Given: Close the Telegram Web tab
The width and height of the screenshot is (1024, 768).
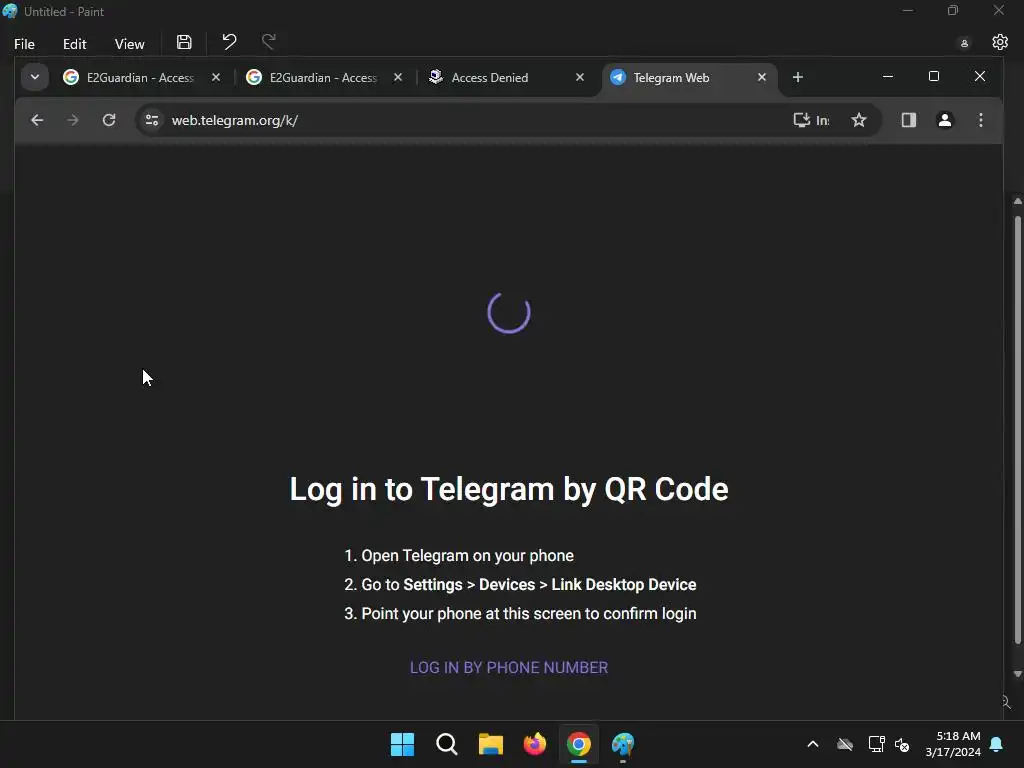Looking at the screenshot, I should (x=761, y=77).
